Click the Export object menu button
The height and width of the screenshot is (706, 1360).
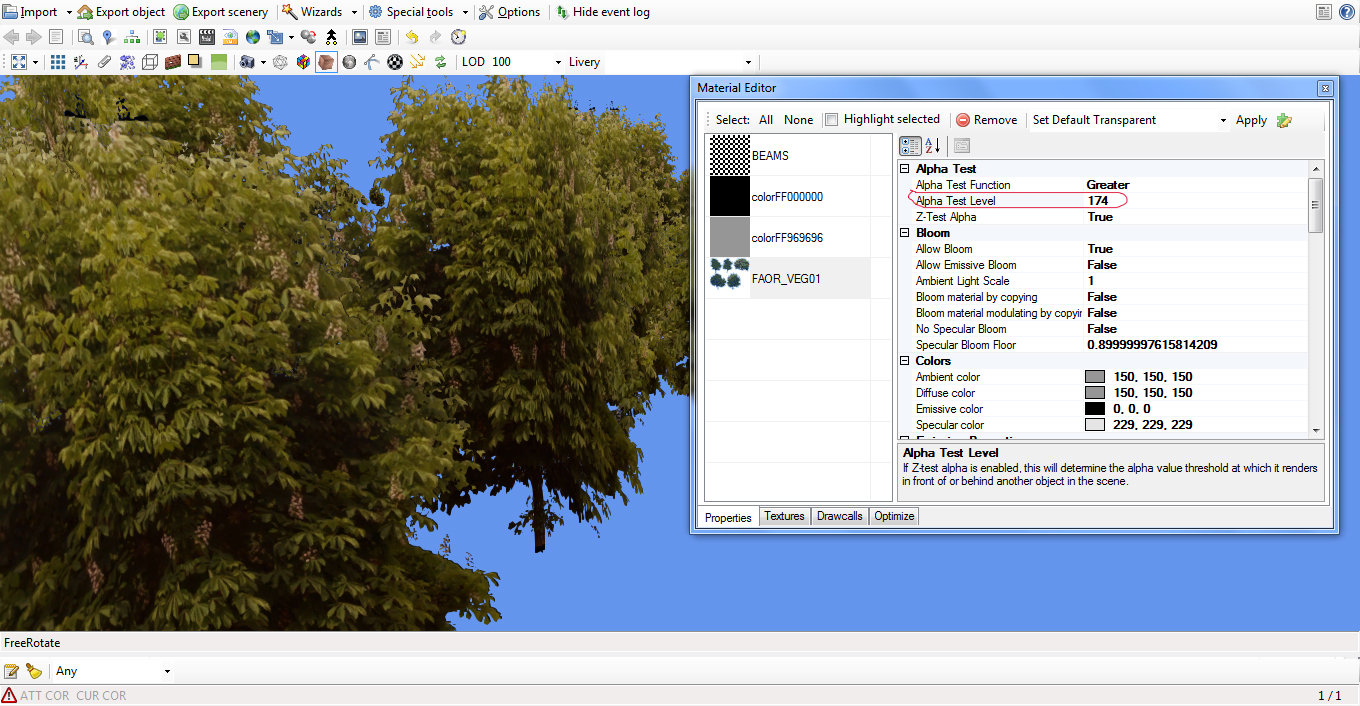121,12
